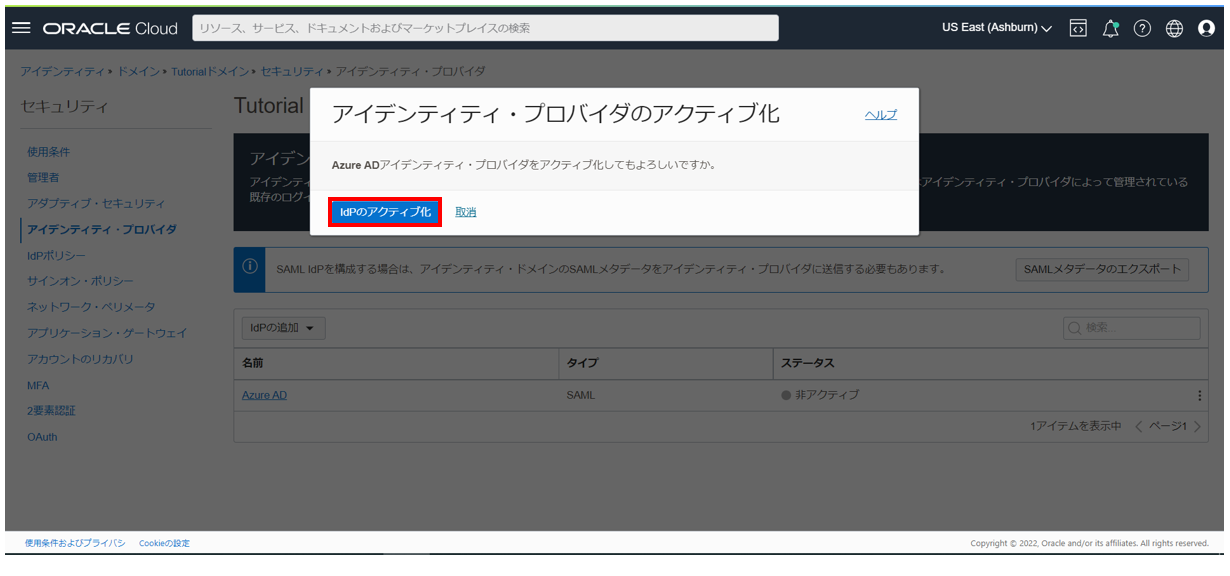This screenshot has height=576, width=1230.
Task: Open the notifications bell
Action: [x=1110, y=28]
